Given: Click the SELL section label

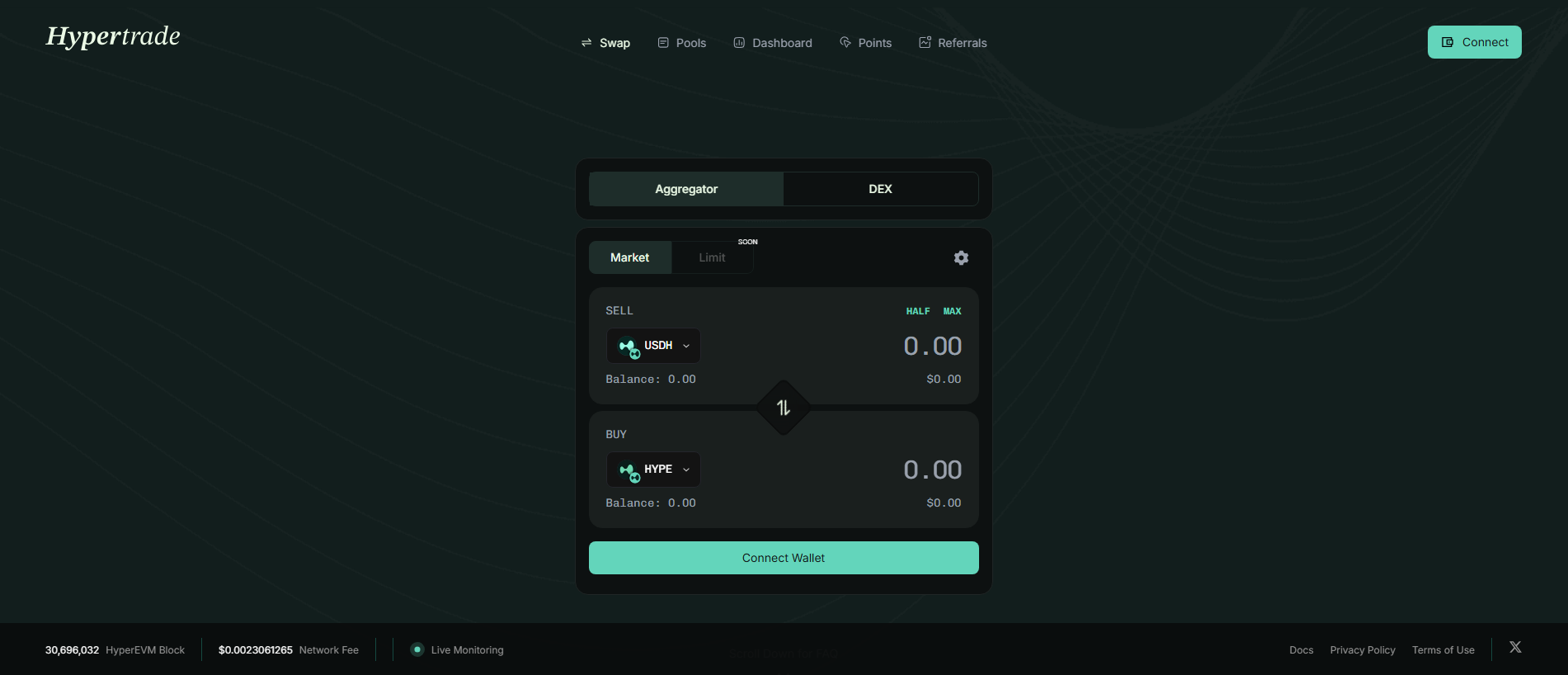Looking at the screenshot, I should tap(619, 311).
